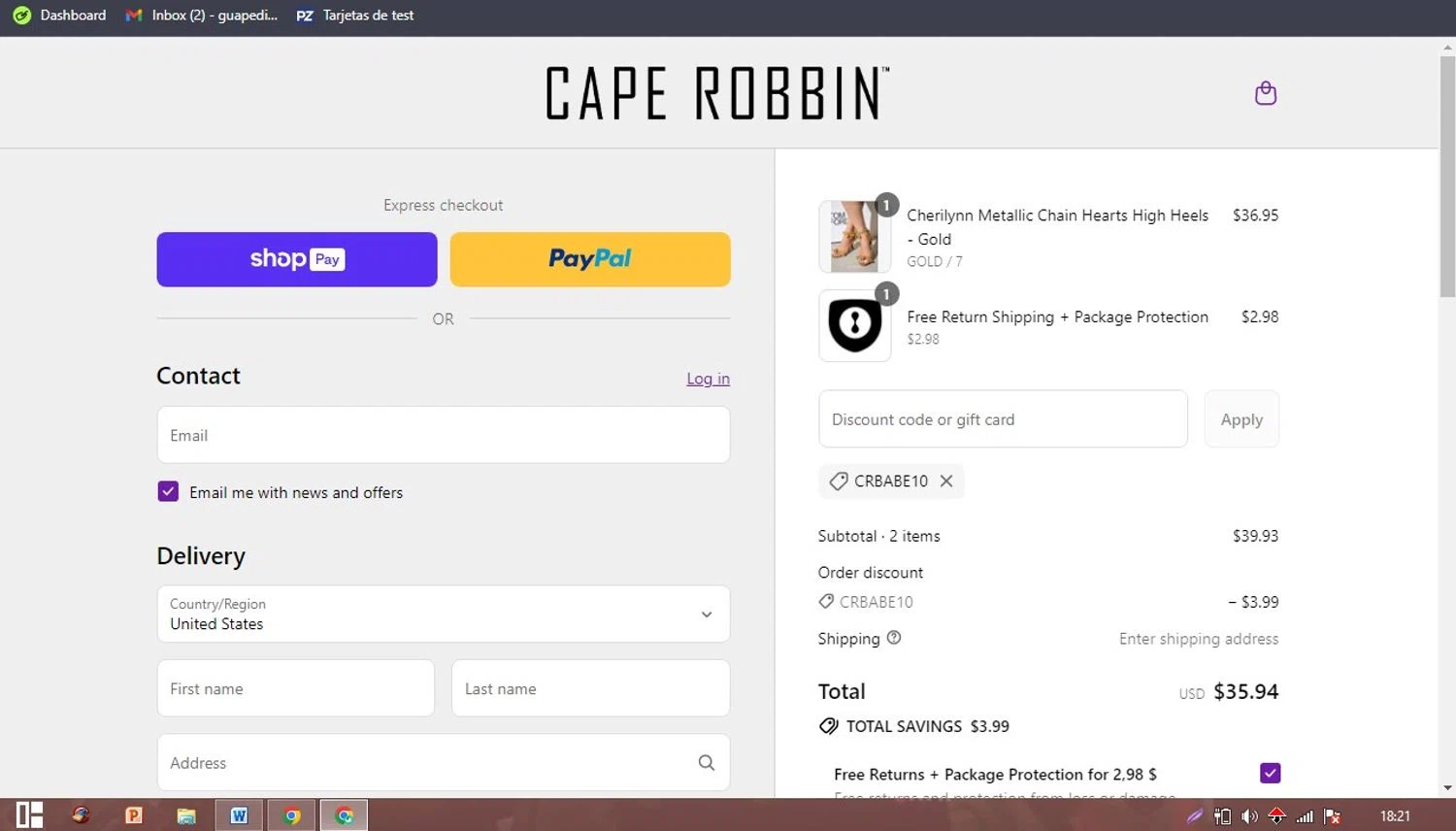Focus the Email input field

444,435
